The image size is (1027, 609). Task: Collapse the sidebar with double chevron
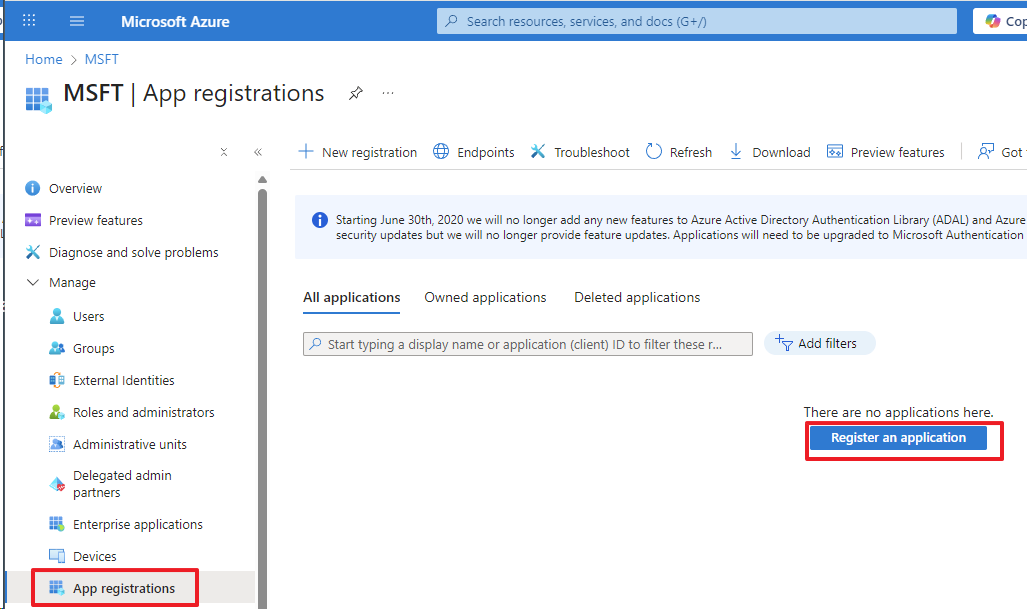pyautogui.click(x=258, y=152)
